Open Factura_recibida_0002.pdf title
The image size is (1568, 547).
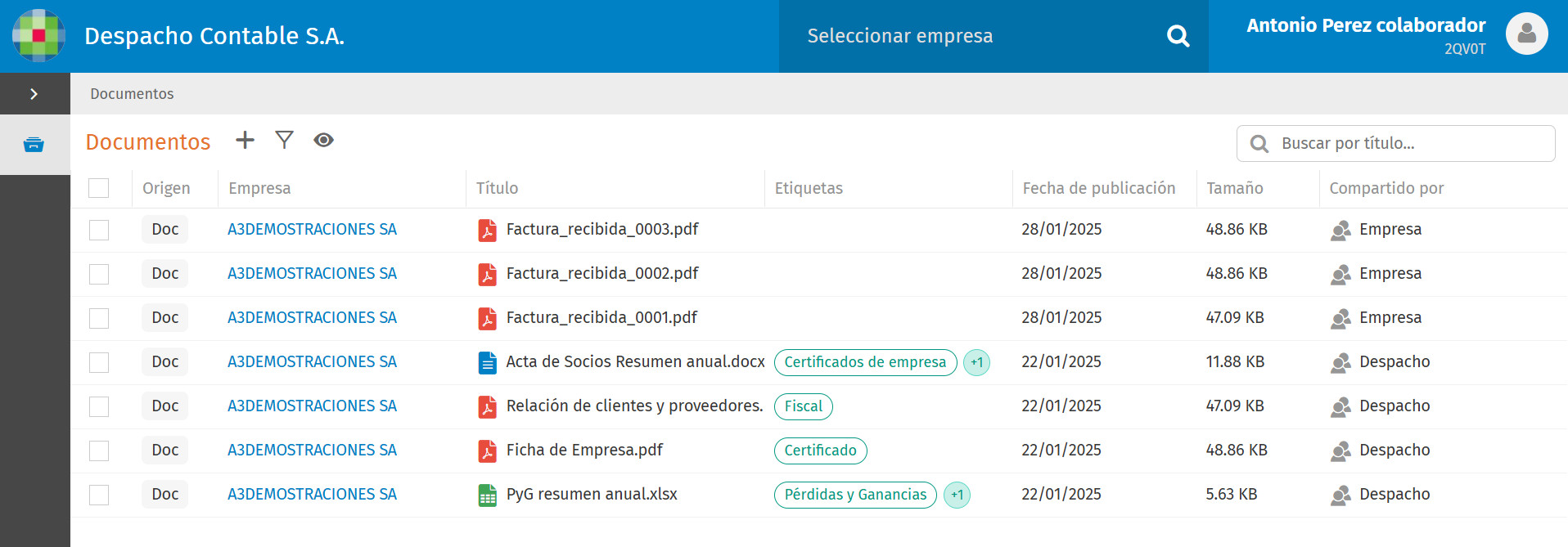[x=602, y=274]
